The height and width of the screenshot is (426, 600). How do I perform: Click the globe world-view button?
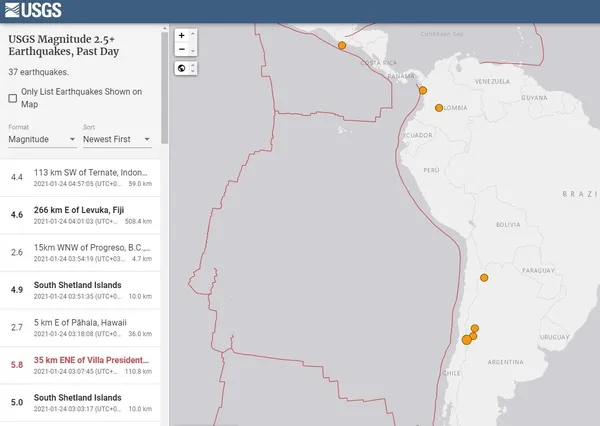(181, 68)
